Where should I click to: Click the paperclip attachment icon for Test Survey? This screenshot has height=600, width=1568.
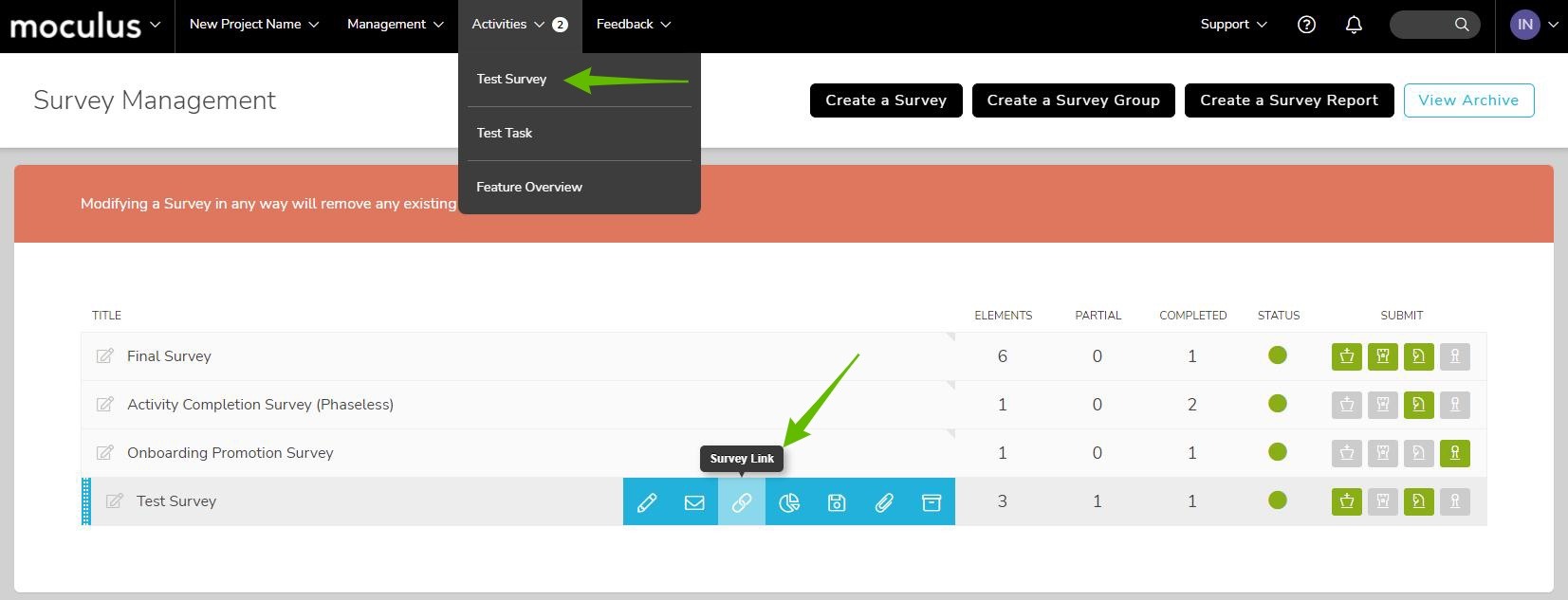tap(884, 502)
